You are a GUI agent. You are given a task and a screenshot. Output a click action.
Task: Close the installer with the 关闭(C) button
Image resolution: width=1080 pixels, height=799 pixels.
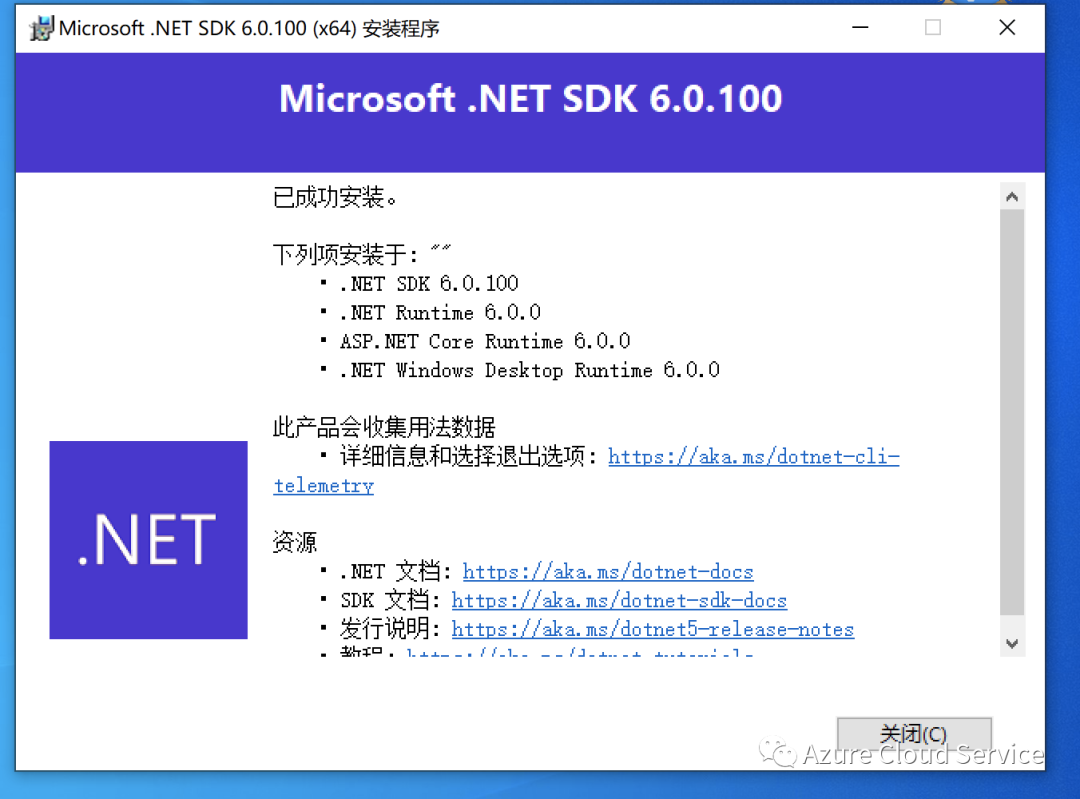click(x=914, y=734)
